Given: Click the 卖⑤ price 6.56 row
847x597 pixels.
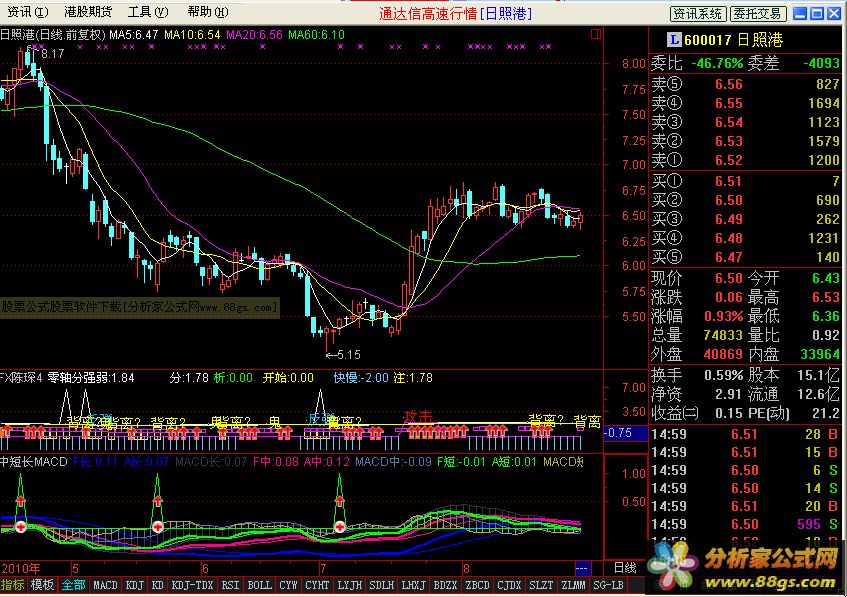Looking at the screenshot, I should click(745, 84).
